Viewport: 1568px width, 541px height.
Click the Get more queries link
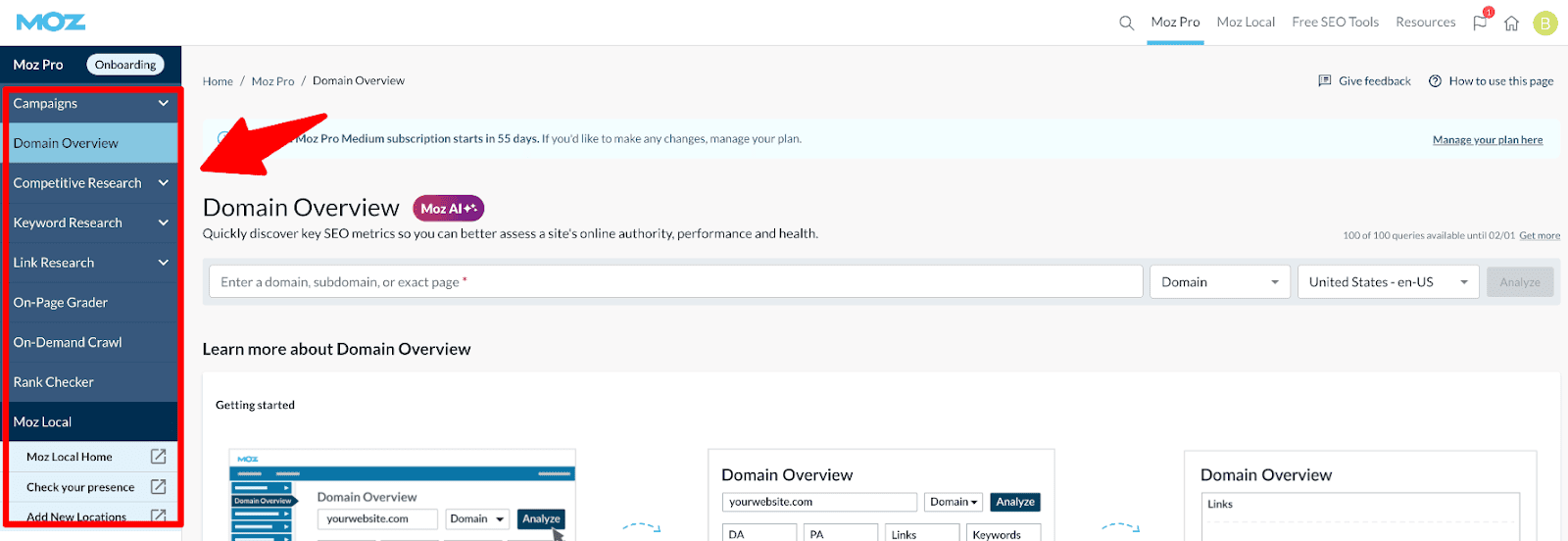point(1540,235)
